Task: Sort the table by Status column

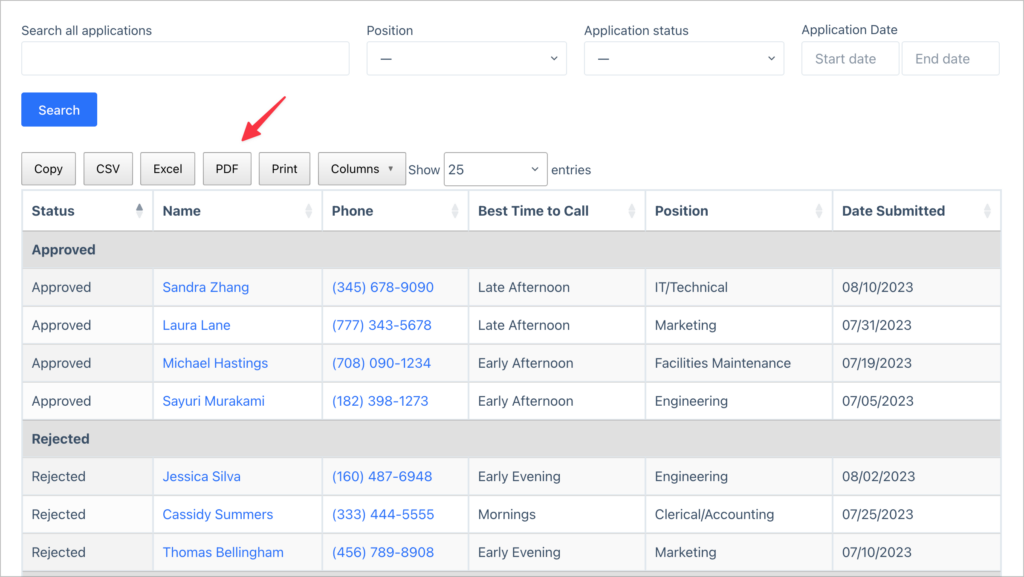Action: 88,211
